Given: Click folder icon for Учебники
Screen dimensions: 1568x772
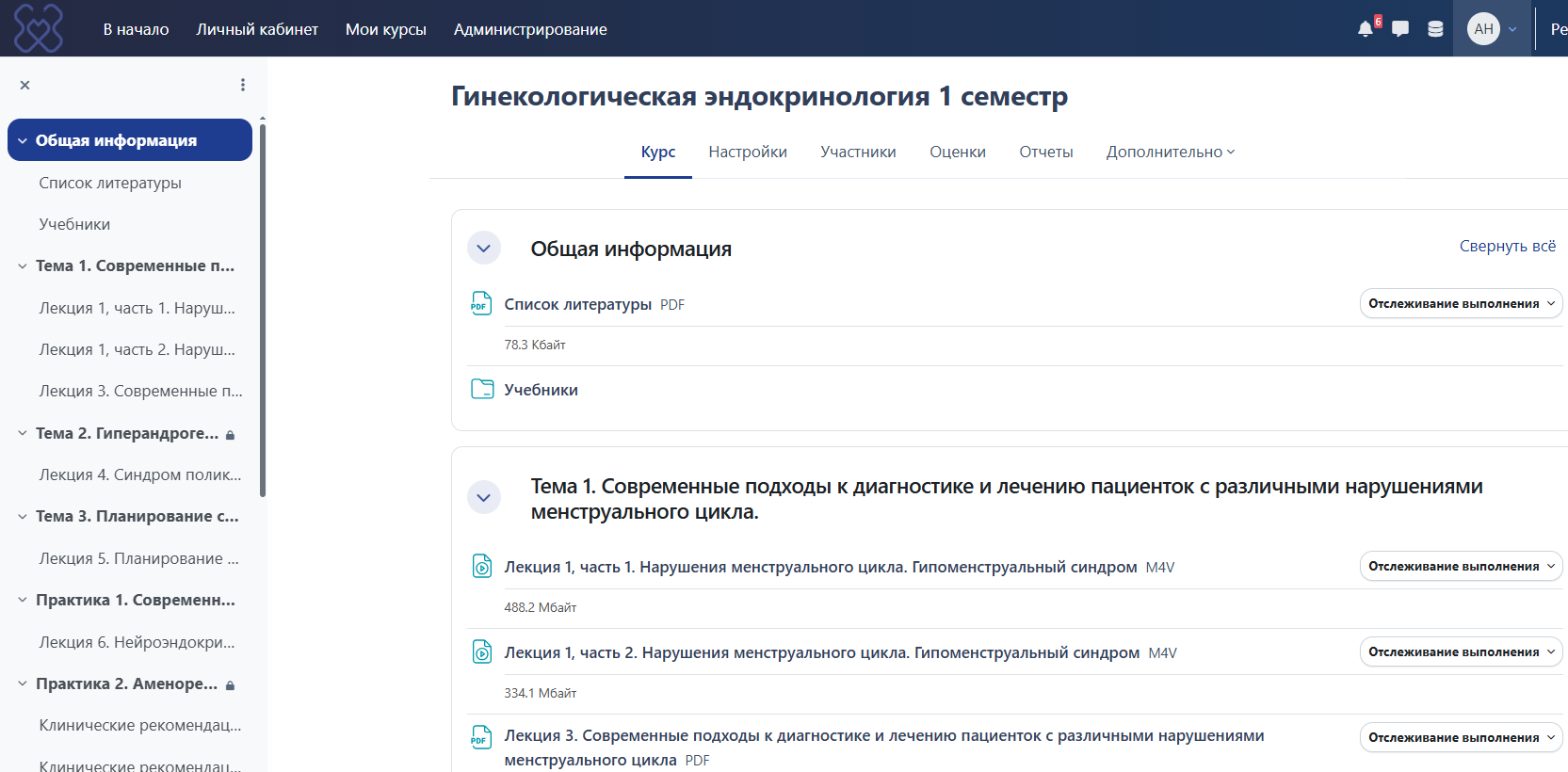Looking at the screenshot, I should [x=481, y=389].
